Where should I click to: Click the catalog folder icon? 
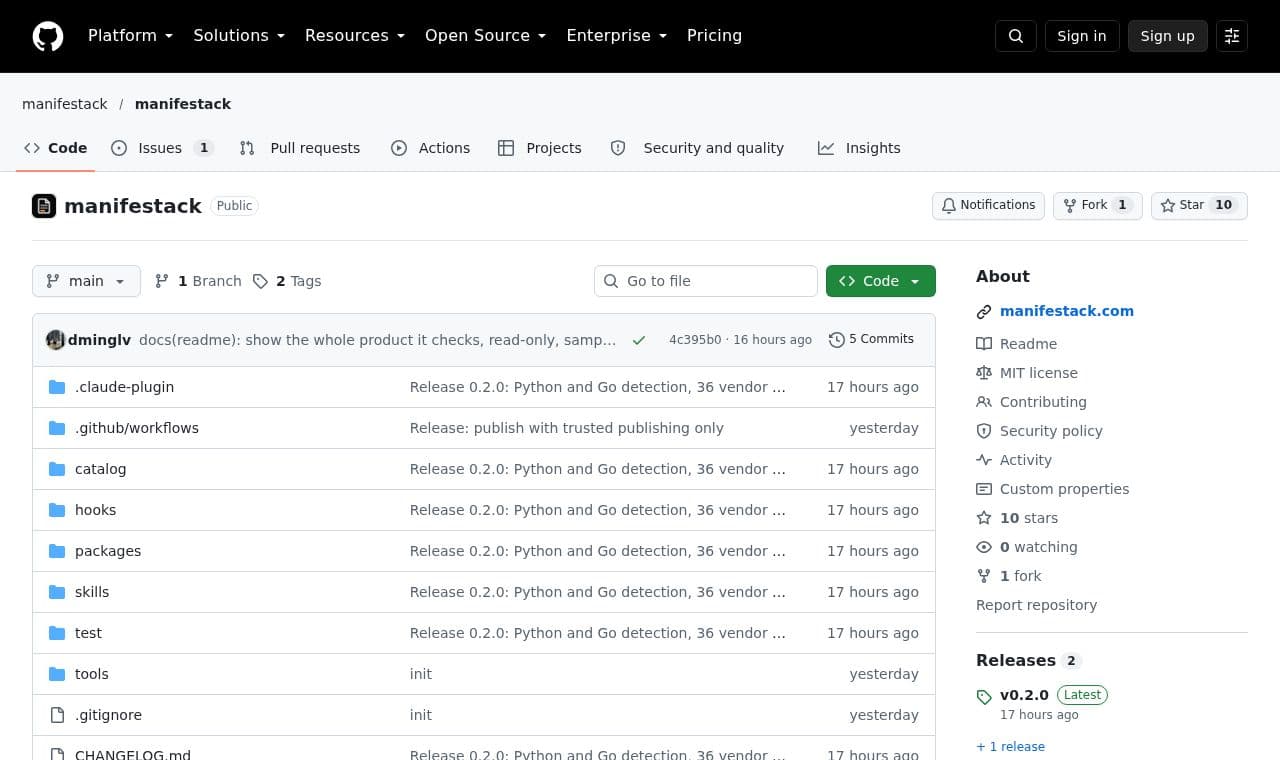tap(57, 469)
